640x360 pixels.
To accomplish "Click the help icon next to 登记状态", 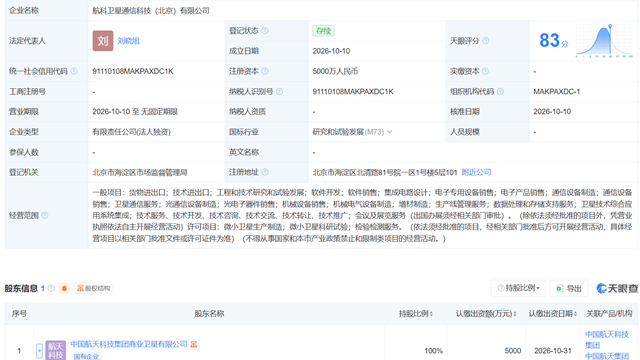I will [265, 31].
